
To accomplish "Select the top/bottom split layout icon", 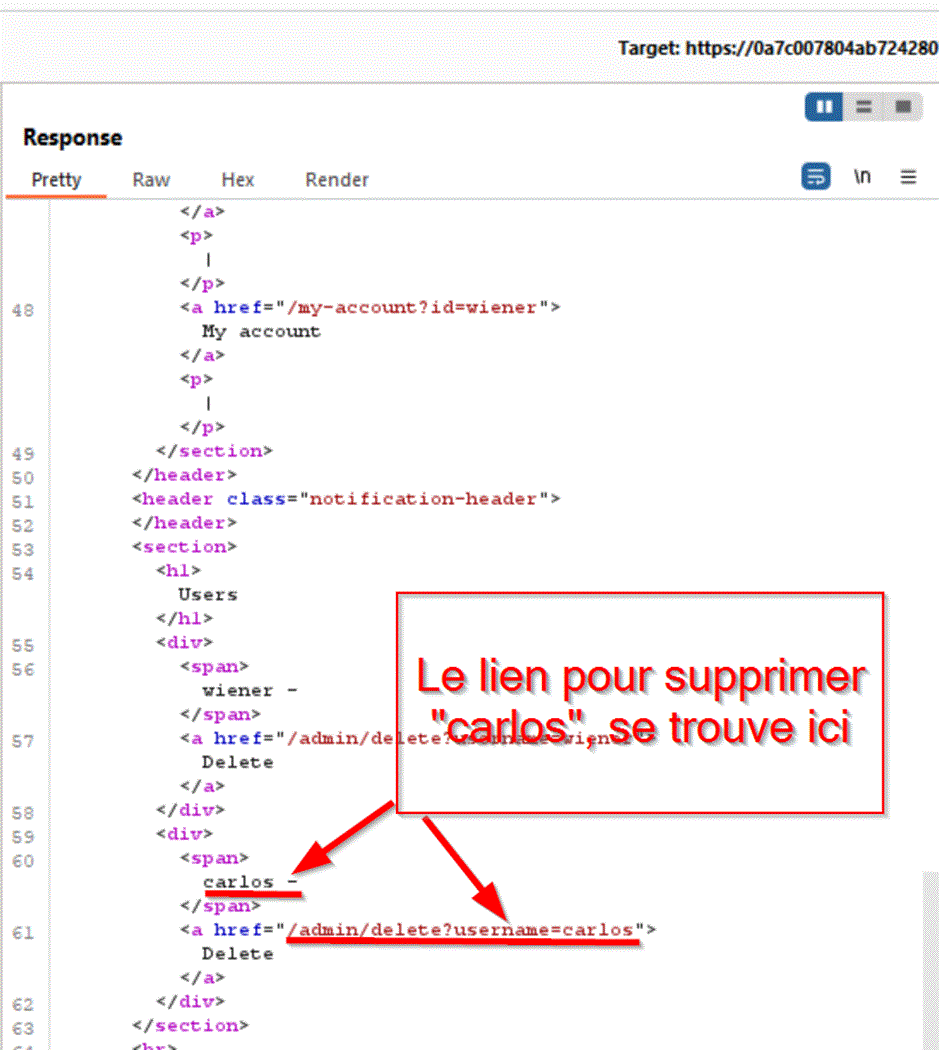I will tap(864, 107).
